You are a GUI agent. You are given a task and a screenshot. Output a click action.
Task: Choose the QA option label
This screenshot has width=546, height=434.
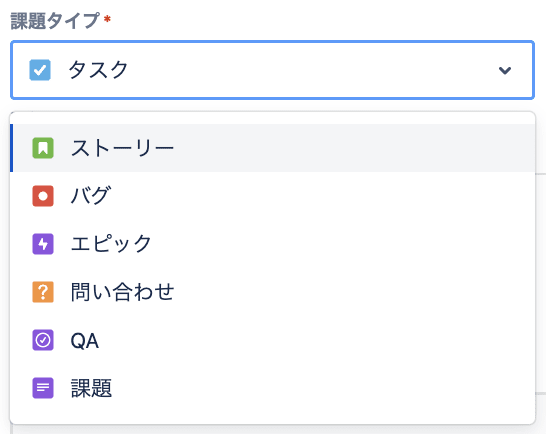tap(85, 340)
